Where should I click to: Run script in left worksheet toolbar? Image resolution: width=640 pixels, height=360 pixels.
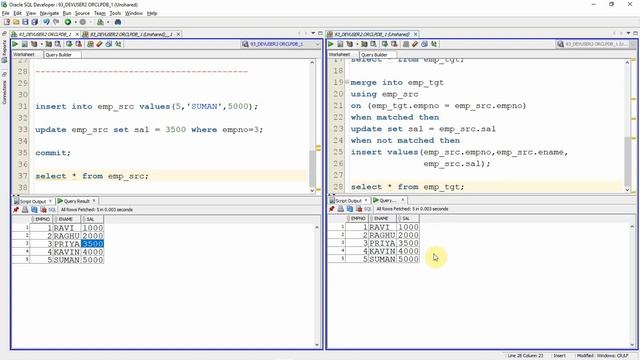[24, 44]
